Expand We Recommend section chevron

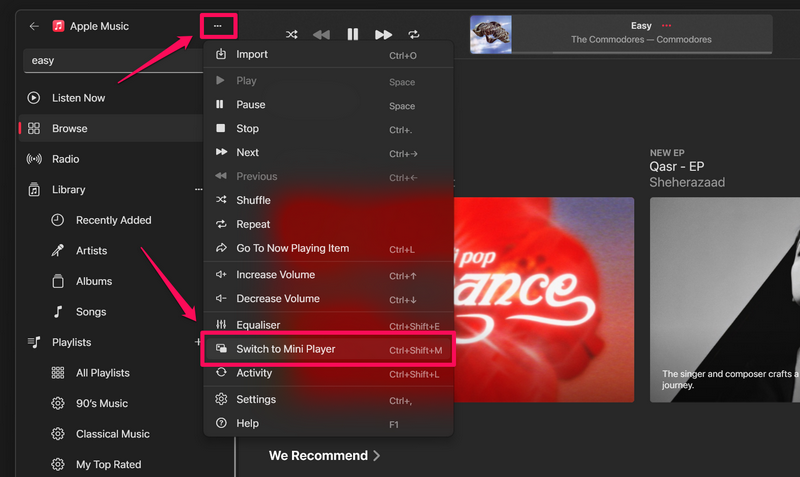pyautogui.click(x=377, y=456)
